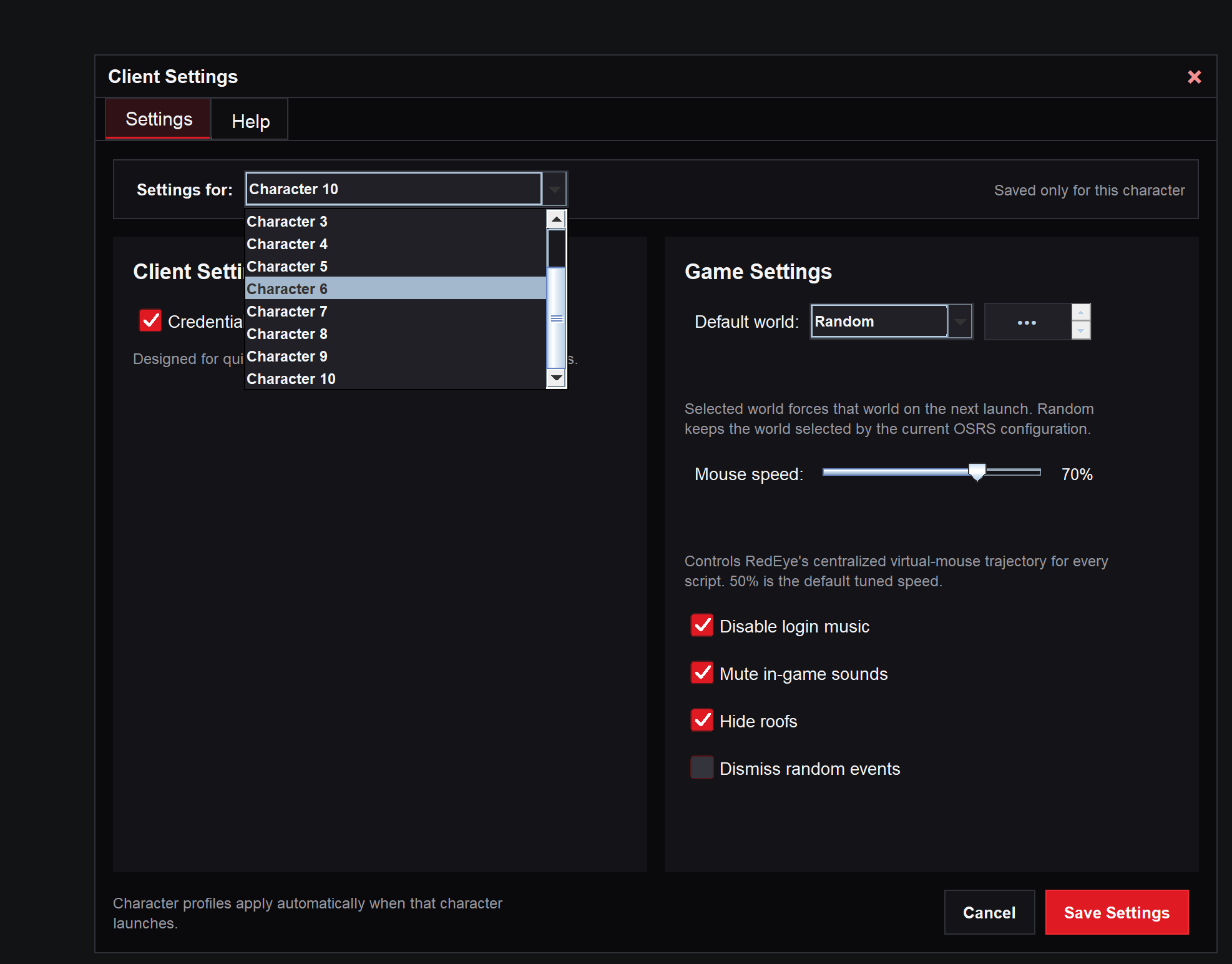Click the Settings for Character 10 field
This screenshot has height=964, width=1232.
[394, 189]
